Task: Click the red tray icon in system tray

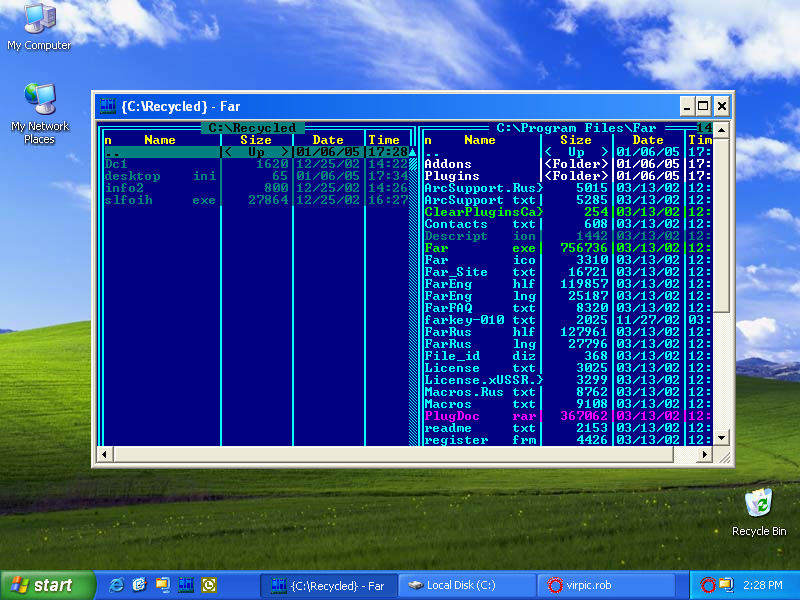Action: click(707, 585)
